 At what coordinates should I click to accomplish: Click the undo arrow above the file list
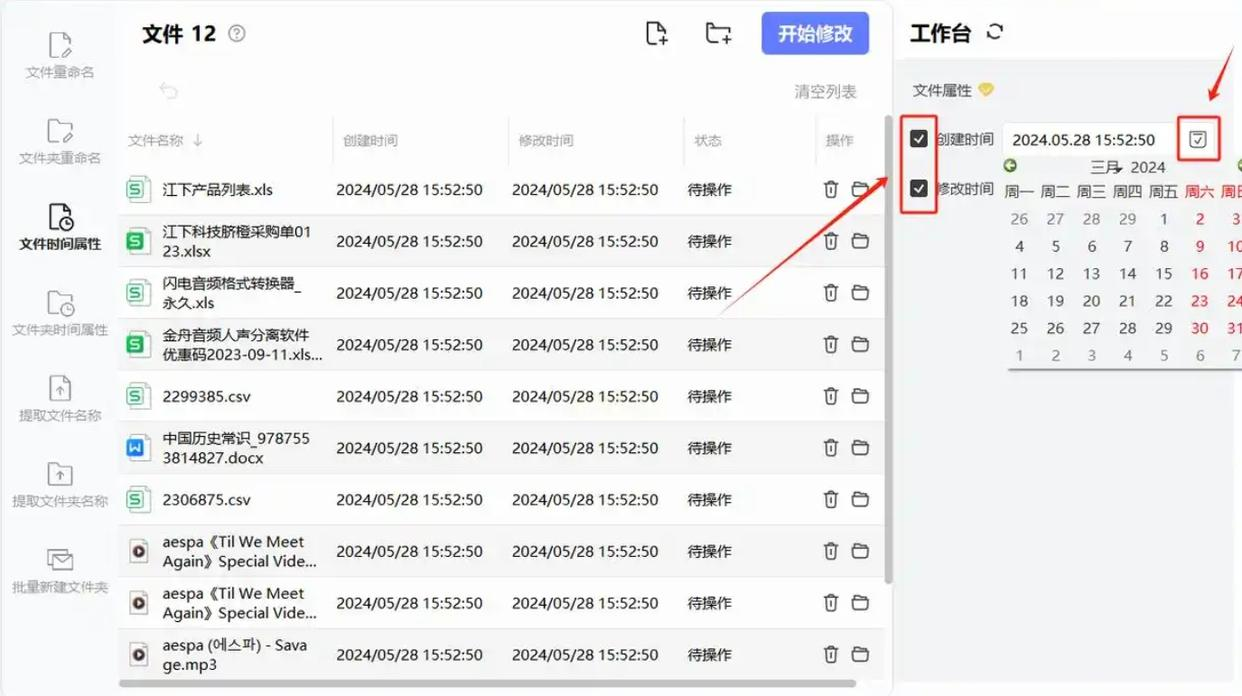pos(168,91)
